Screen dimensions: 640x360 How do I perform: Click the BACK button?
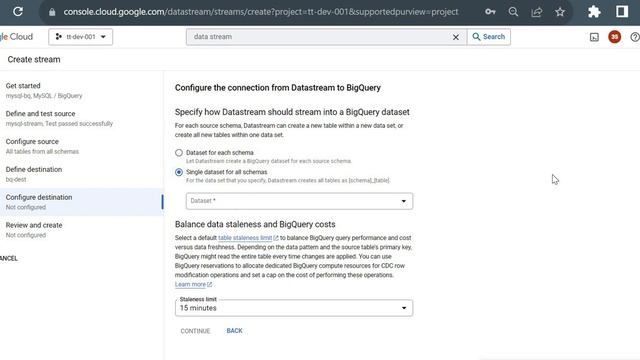click(234, 331)
